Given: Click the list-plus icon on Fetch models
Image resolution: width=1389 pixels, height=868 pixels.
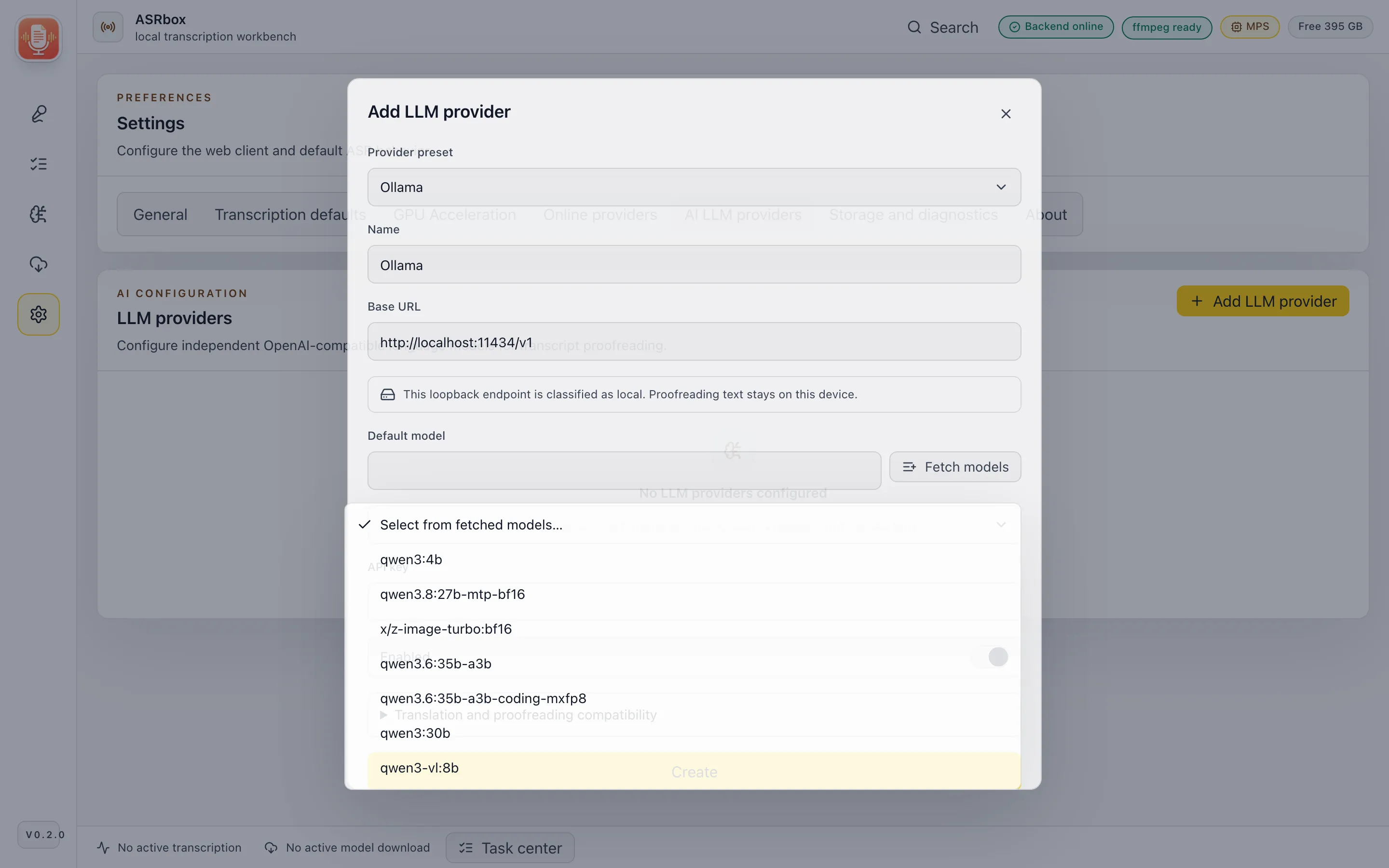Looking at the screenshot, I should pos(909,467).
